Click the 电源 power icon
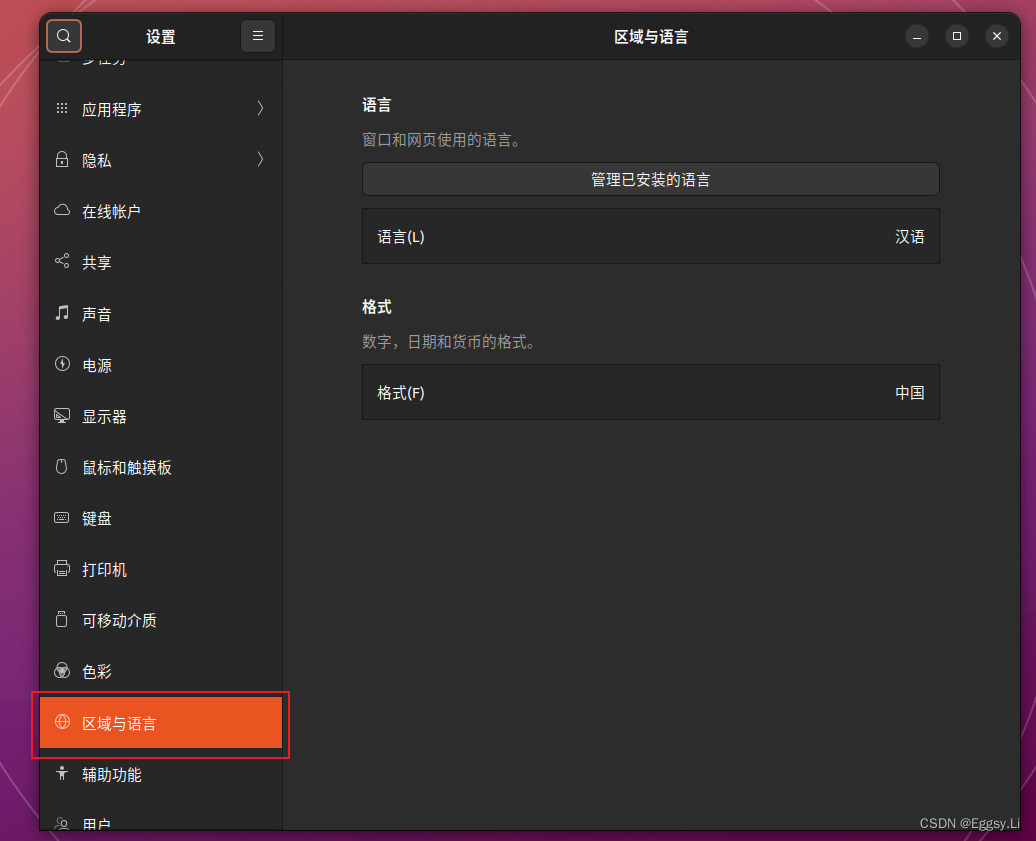The height and width of the screenshot is (841, 1036). 62,364
